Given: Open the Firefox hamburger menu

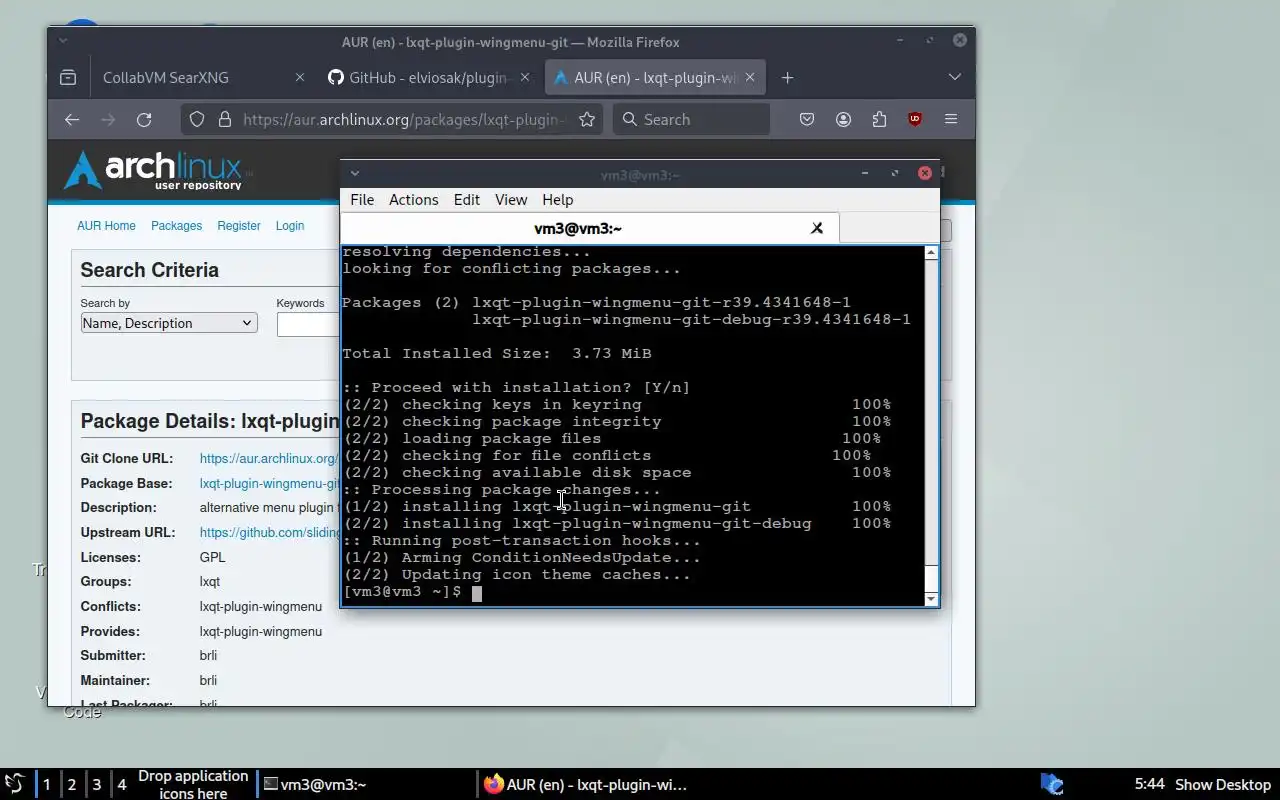Looking at the screenshot, I should (951, 119).
